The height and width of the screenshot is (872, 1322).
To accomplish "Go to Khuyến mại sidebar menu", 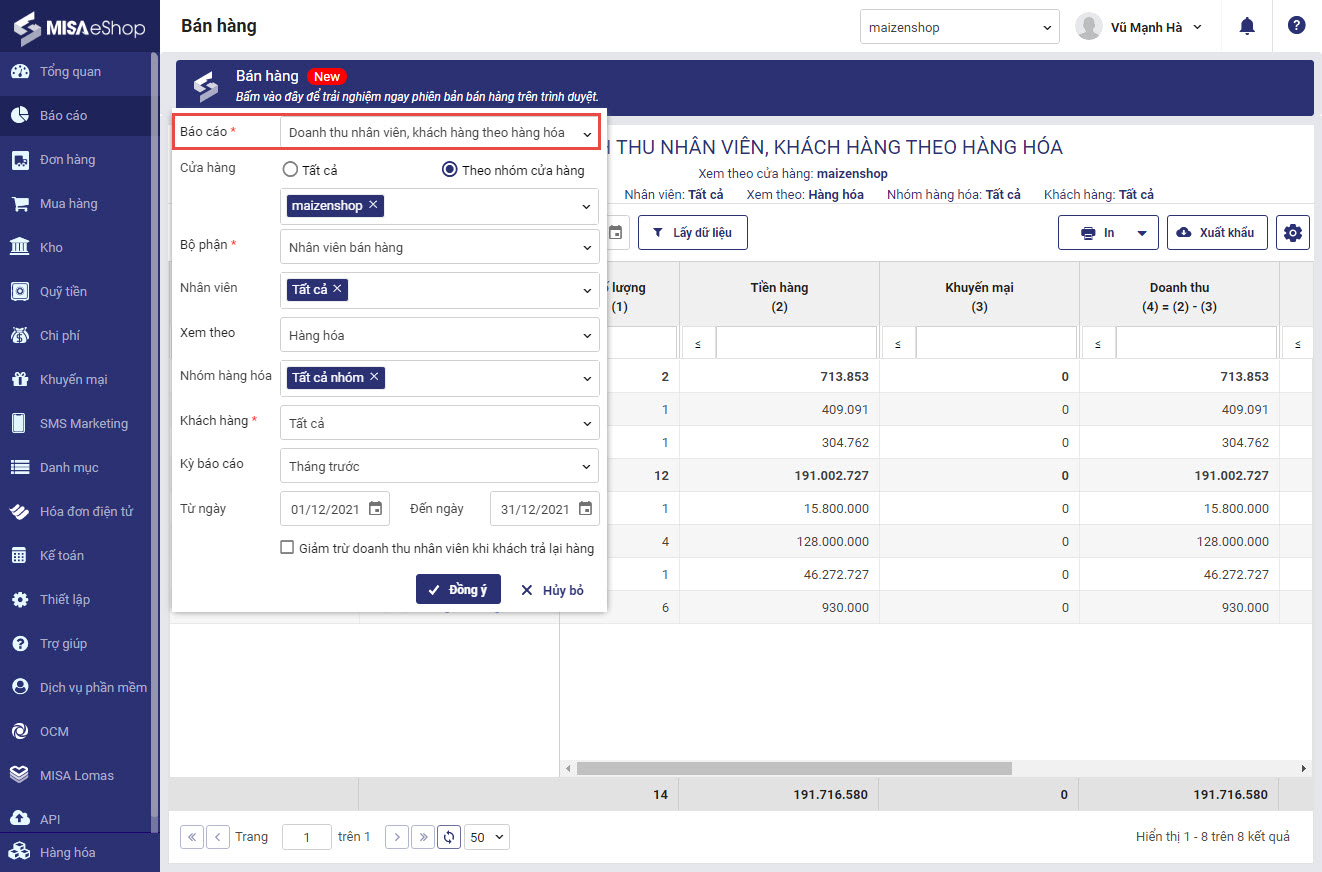I will [73, 380].
